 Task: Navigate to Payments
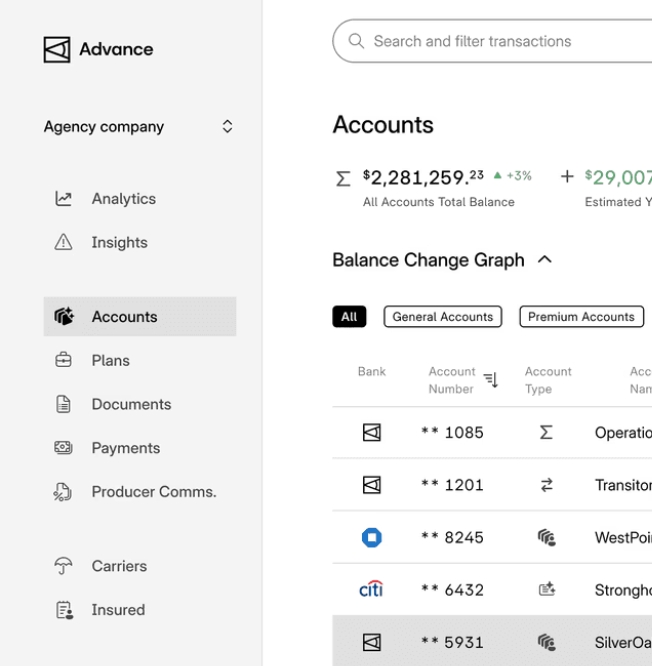point(126,448)
